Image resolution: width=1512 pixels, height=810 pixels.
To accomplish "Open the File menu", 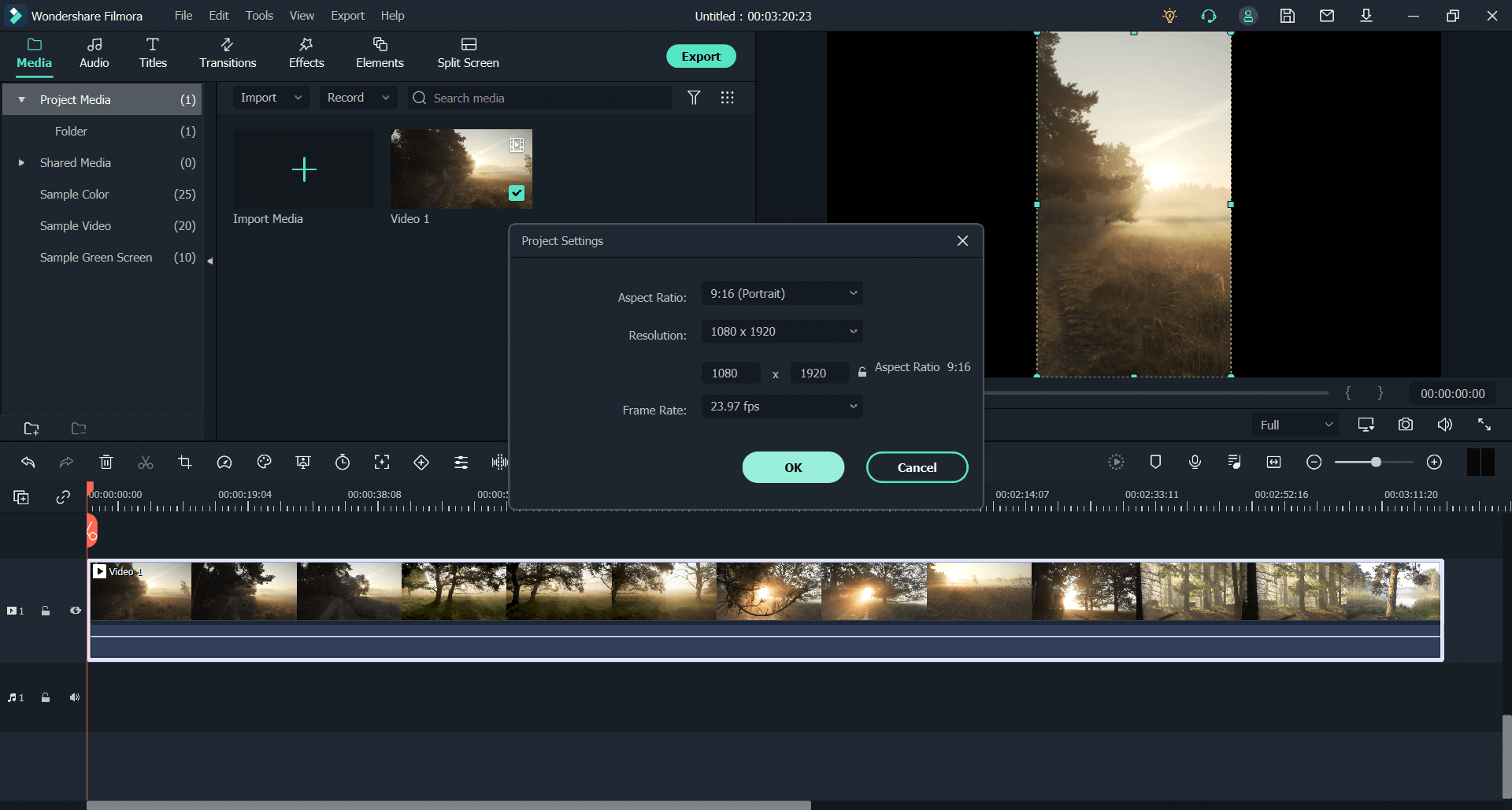I will (183, 16).
